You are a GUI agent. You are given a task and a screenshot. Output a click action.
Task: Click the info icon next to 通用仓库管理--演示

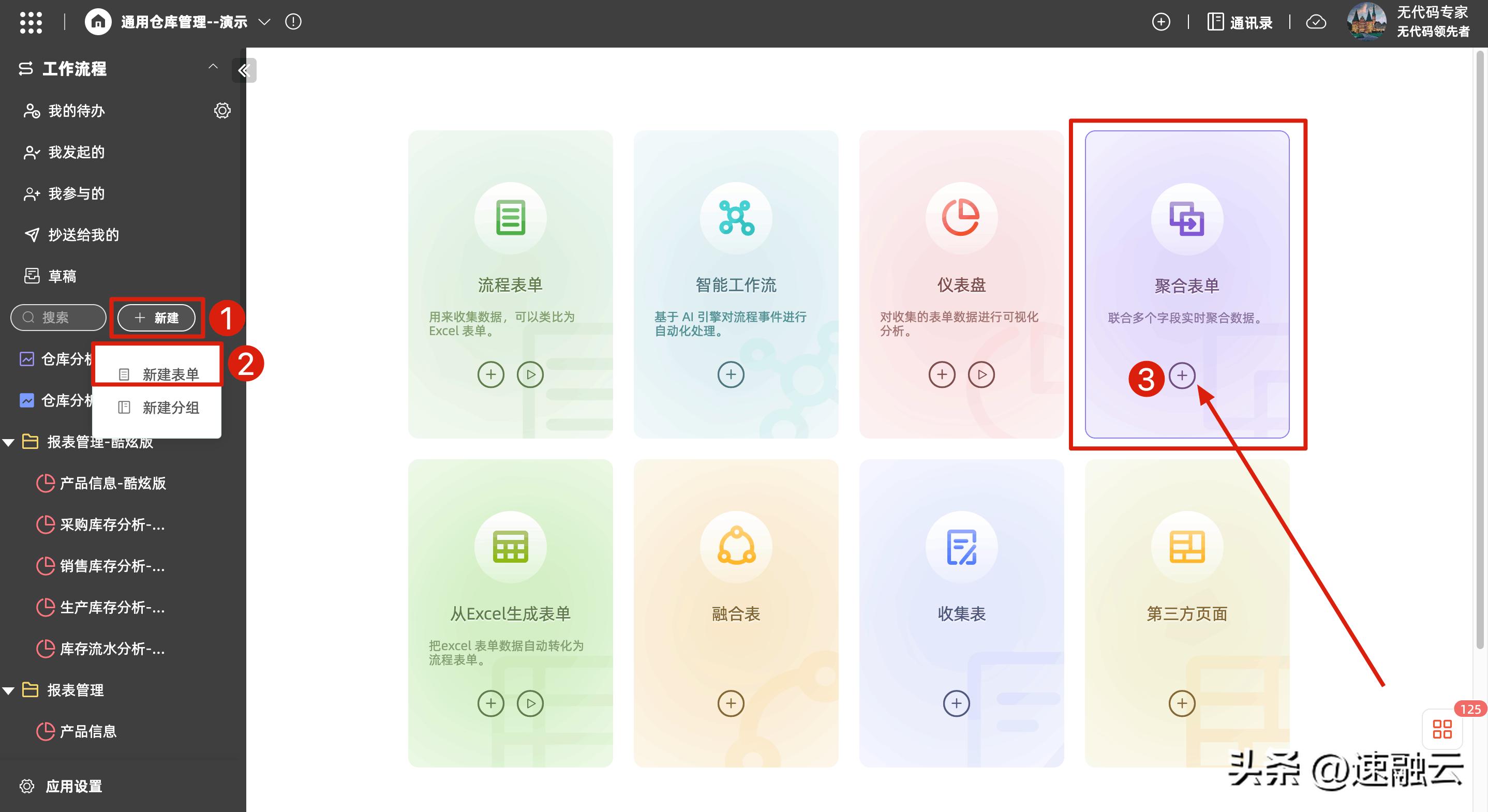[x=293, y=21]
